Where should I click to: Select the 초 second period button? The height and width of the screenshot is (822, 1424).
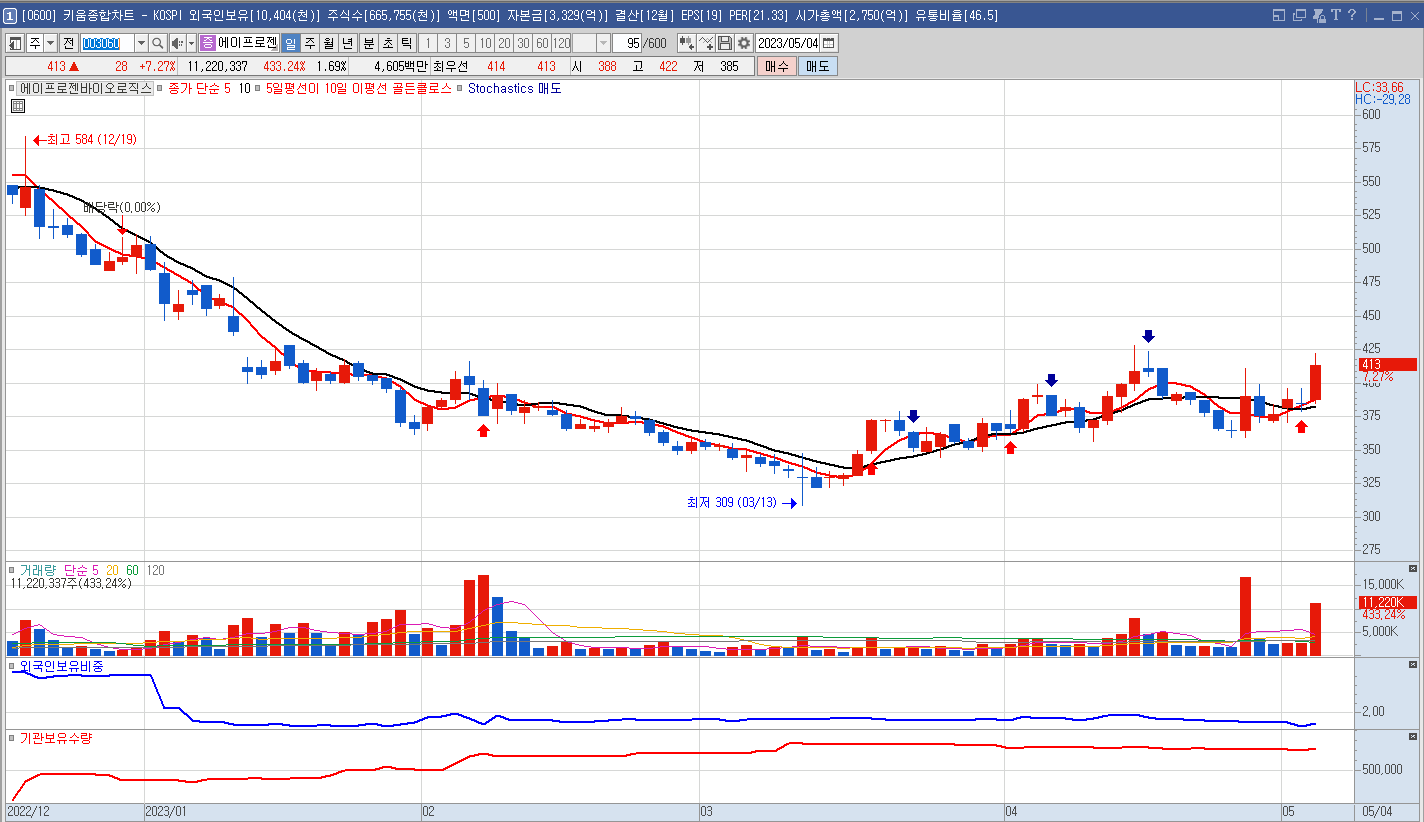388,43
